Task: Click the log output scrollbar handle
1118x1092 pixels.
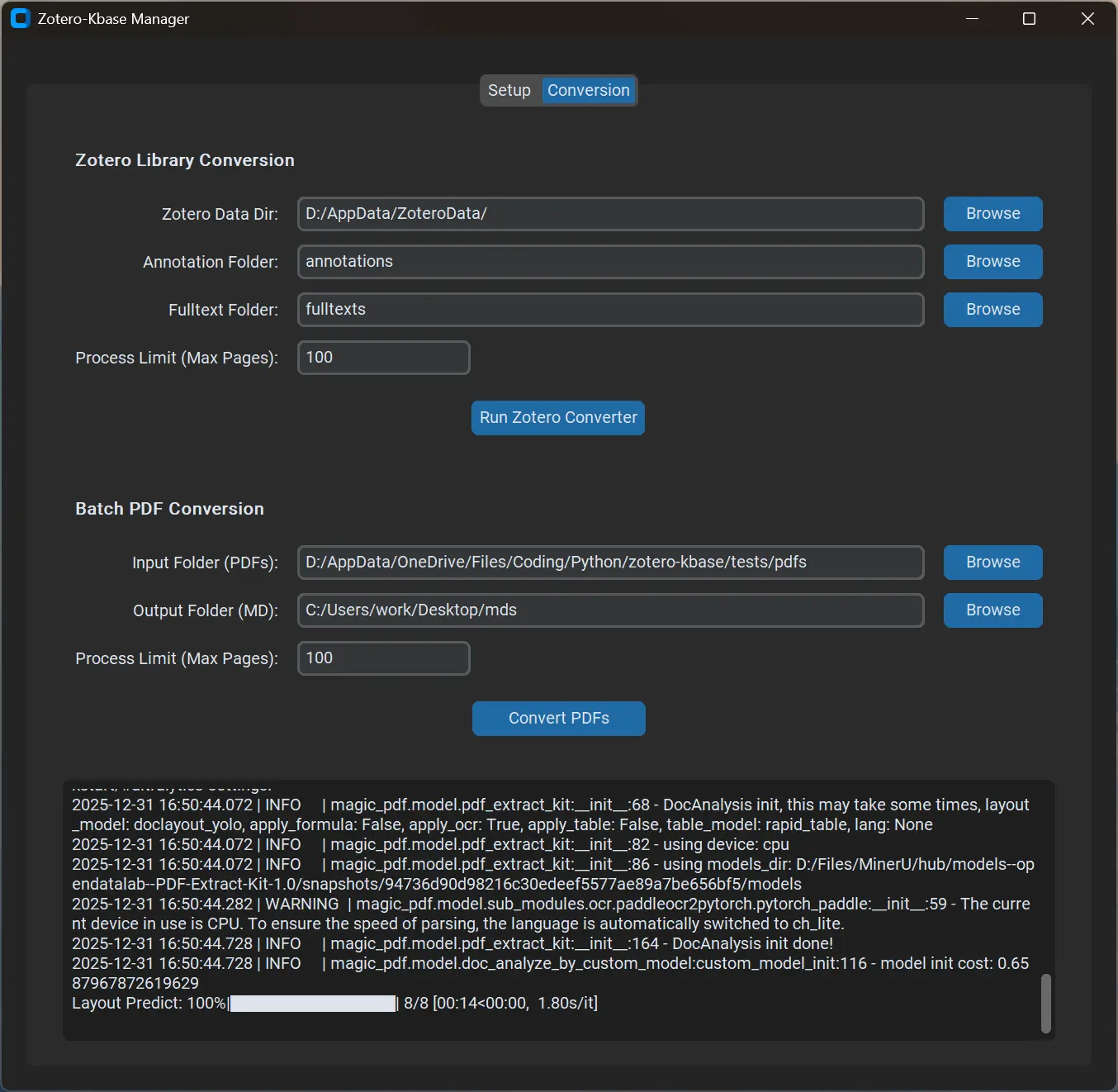Action: point(1045,1004)
